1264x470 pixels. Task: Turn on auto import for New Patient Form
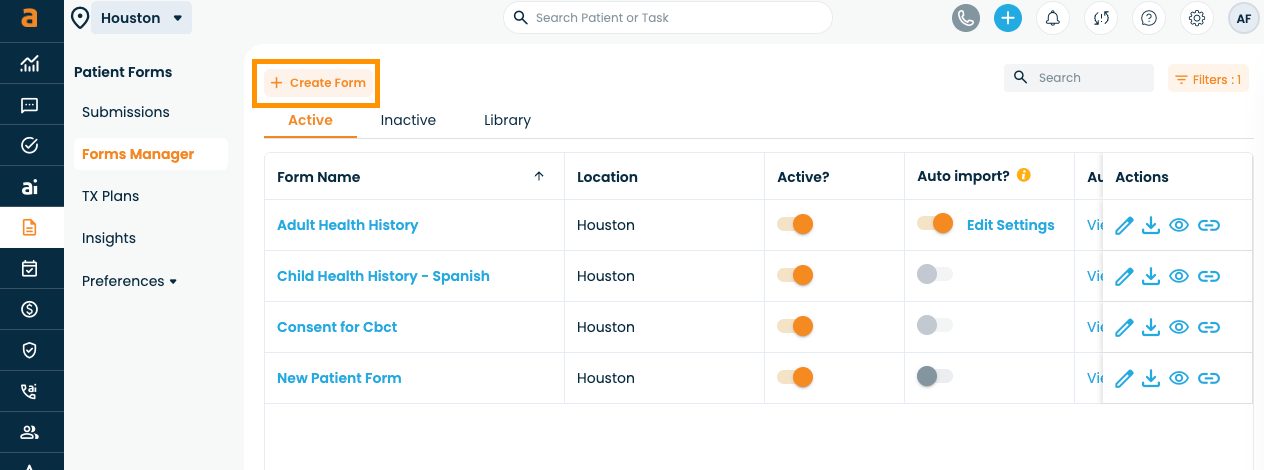935,376
